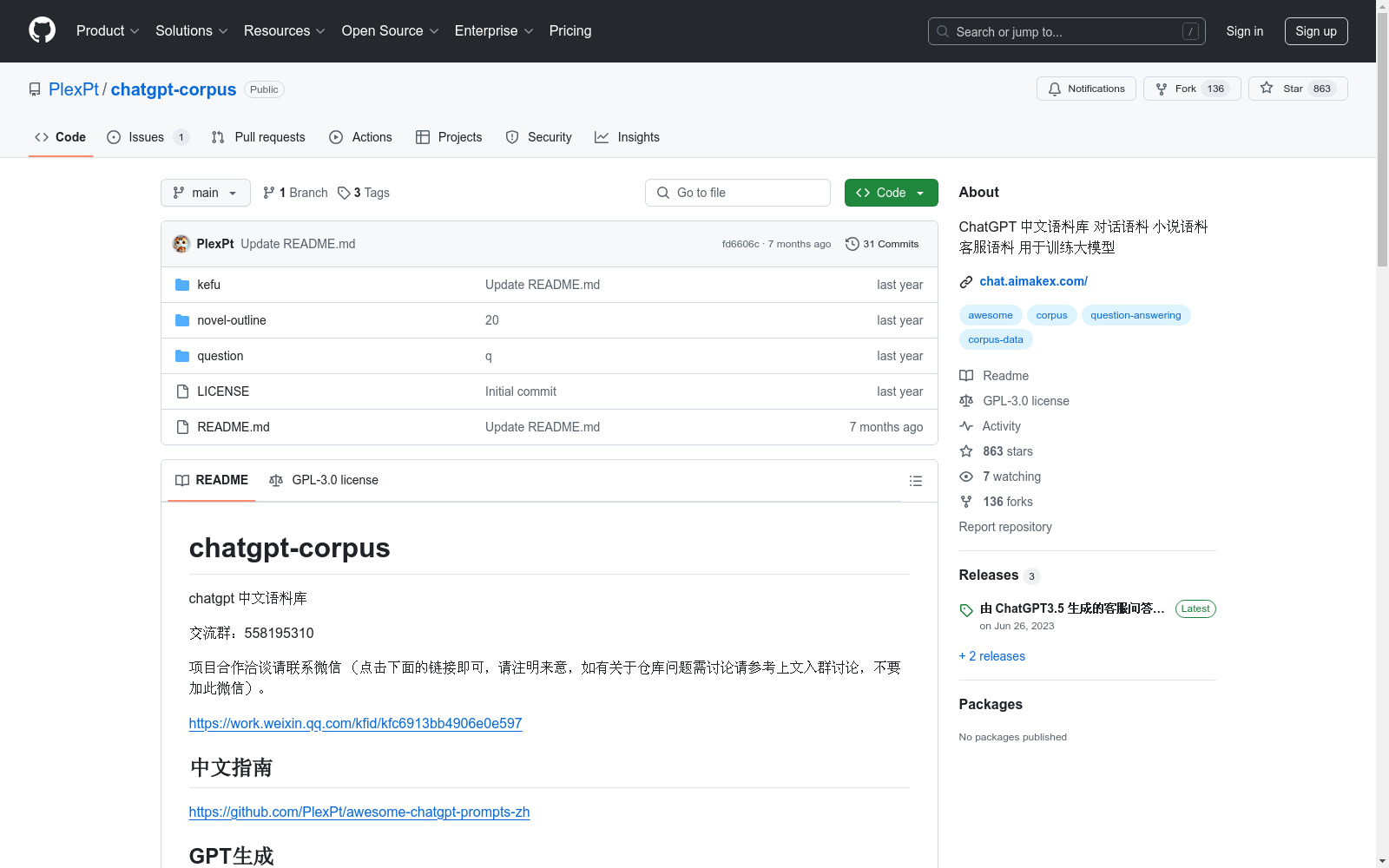The width and height of the screenshot is (1389, 868).
Task: Click the repository icon next to PlexPt
Action: [x=35, y=89]
